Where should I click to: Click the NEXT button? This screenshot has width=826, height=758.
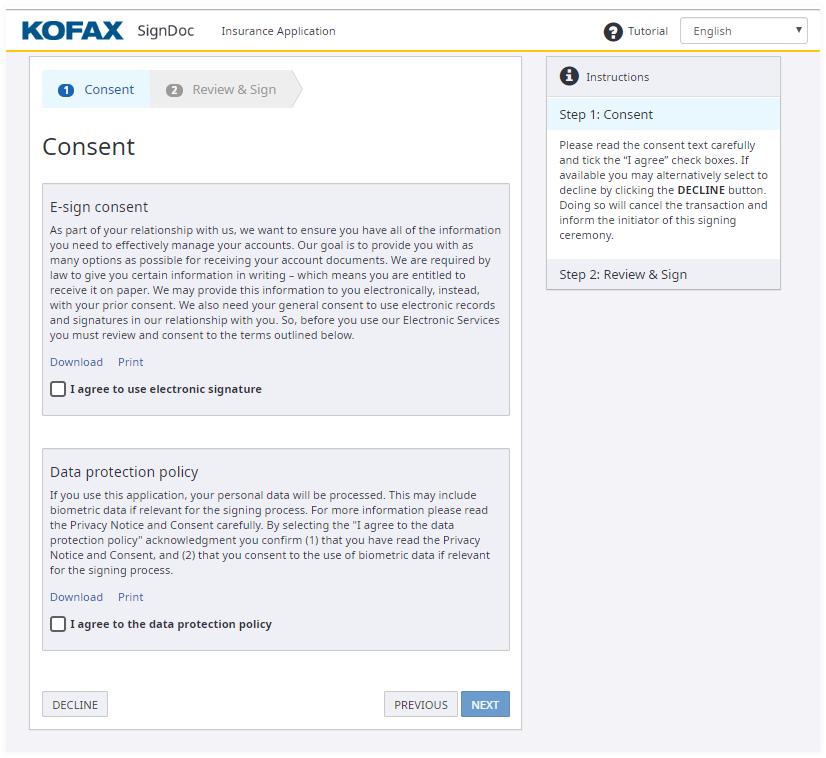point(485,705)
